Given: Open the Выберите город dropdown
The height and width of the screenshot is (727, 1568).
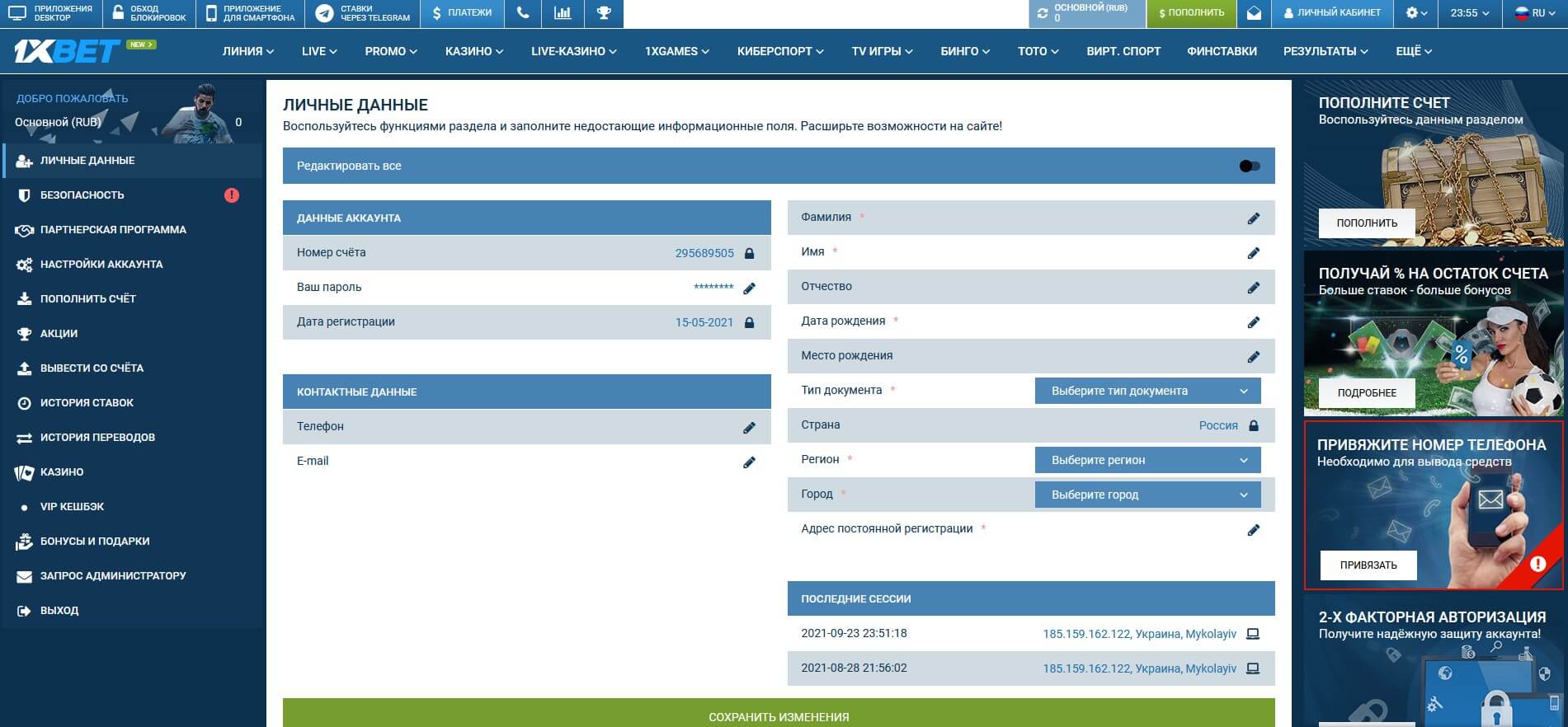Looking at the screenshot, I should 1147,495.
